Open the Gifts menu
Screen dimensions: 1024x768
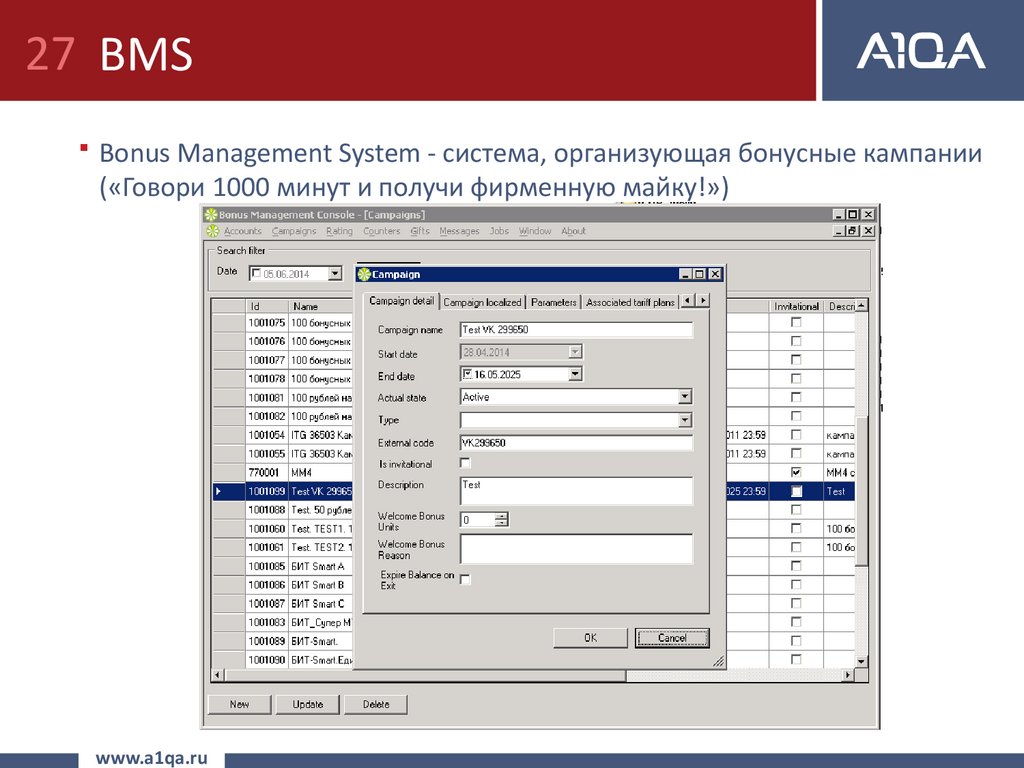[419, 231]
